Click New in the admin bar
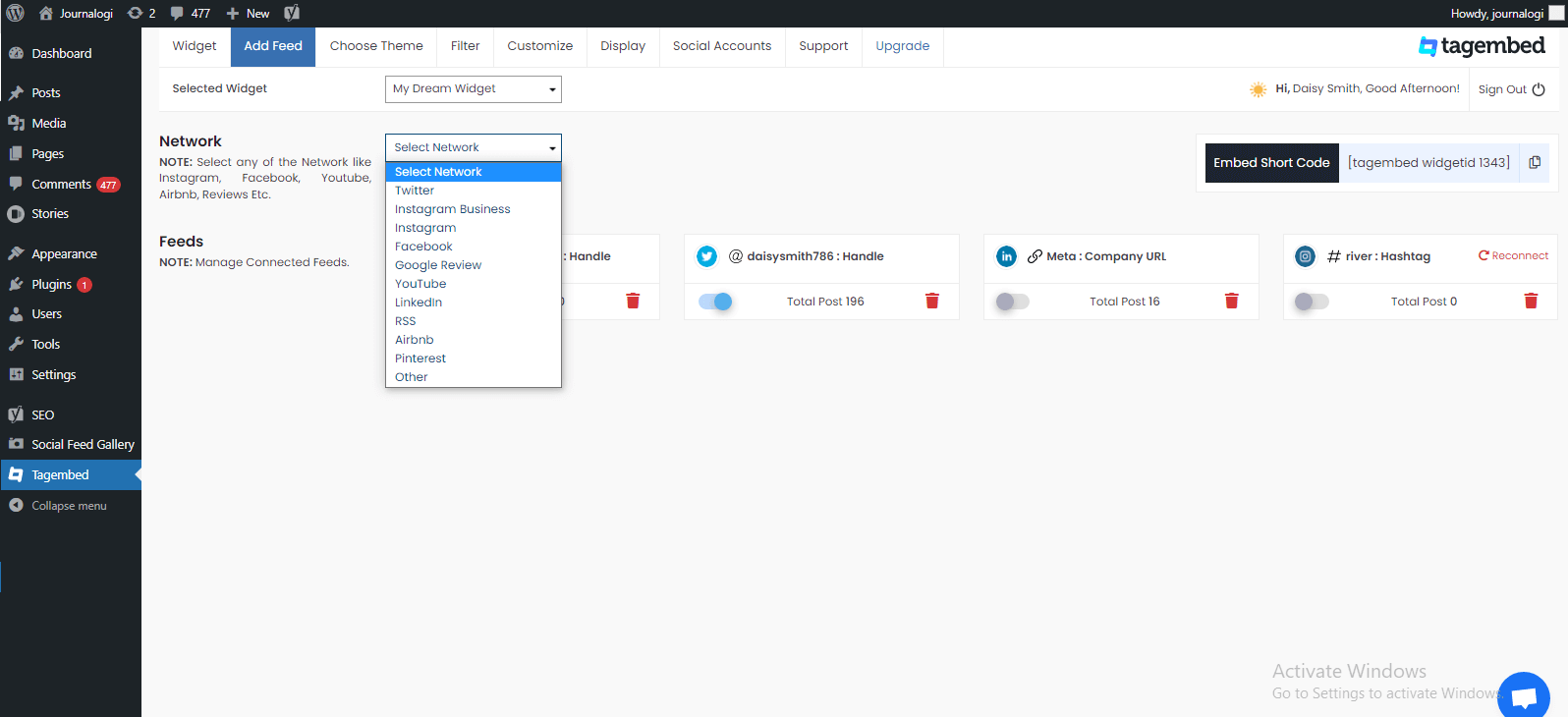 (248, 14)
